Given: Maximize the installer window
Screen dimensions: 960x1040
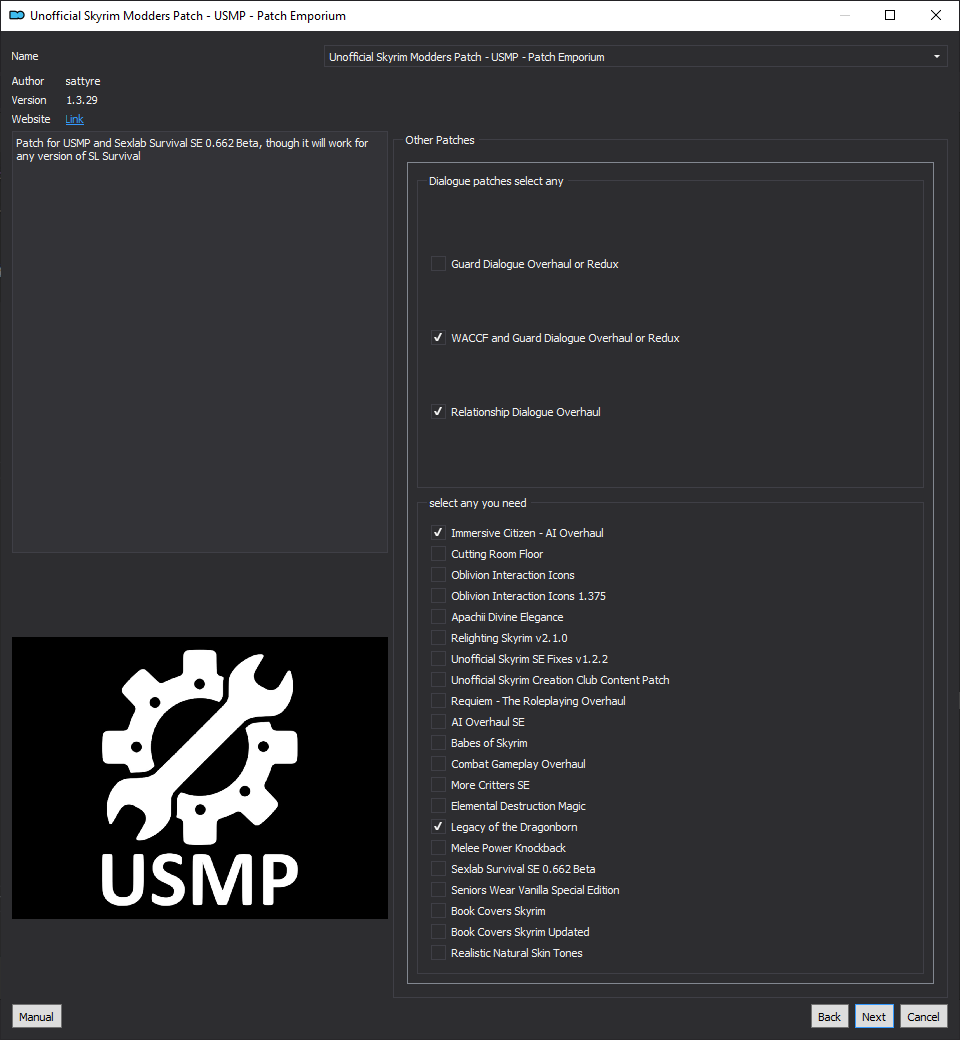Looking at the screenshot, I should (890, 15).
